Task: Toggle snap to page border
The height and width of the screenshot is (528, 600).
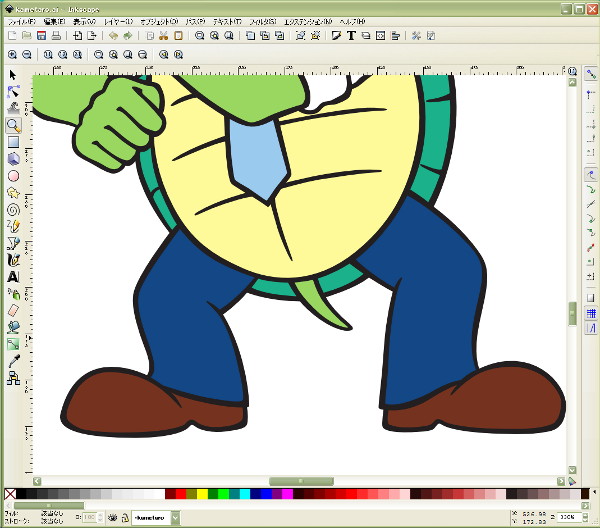Action: coord(591,298)
